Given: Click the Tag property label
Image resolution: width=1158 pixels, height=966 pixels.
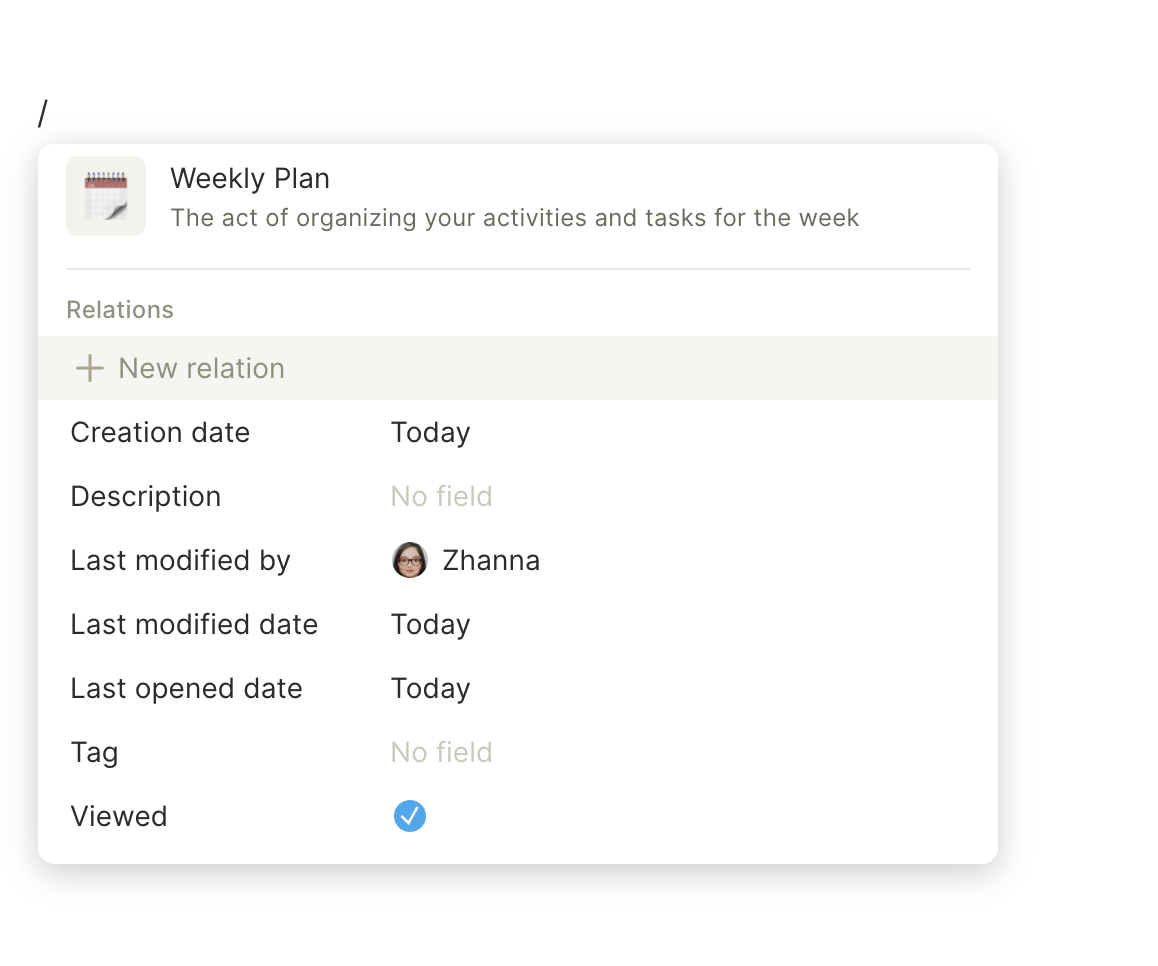Looking at the screenshot, I should 95,753.
